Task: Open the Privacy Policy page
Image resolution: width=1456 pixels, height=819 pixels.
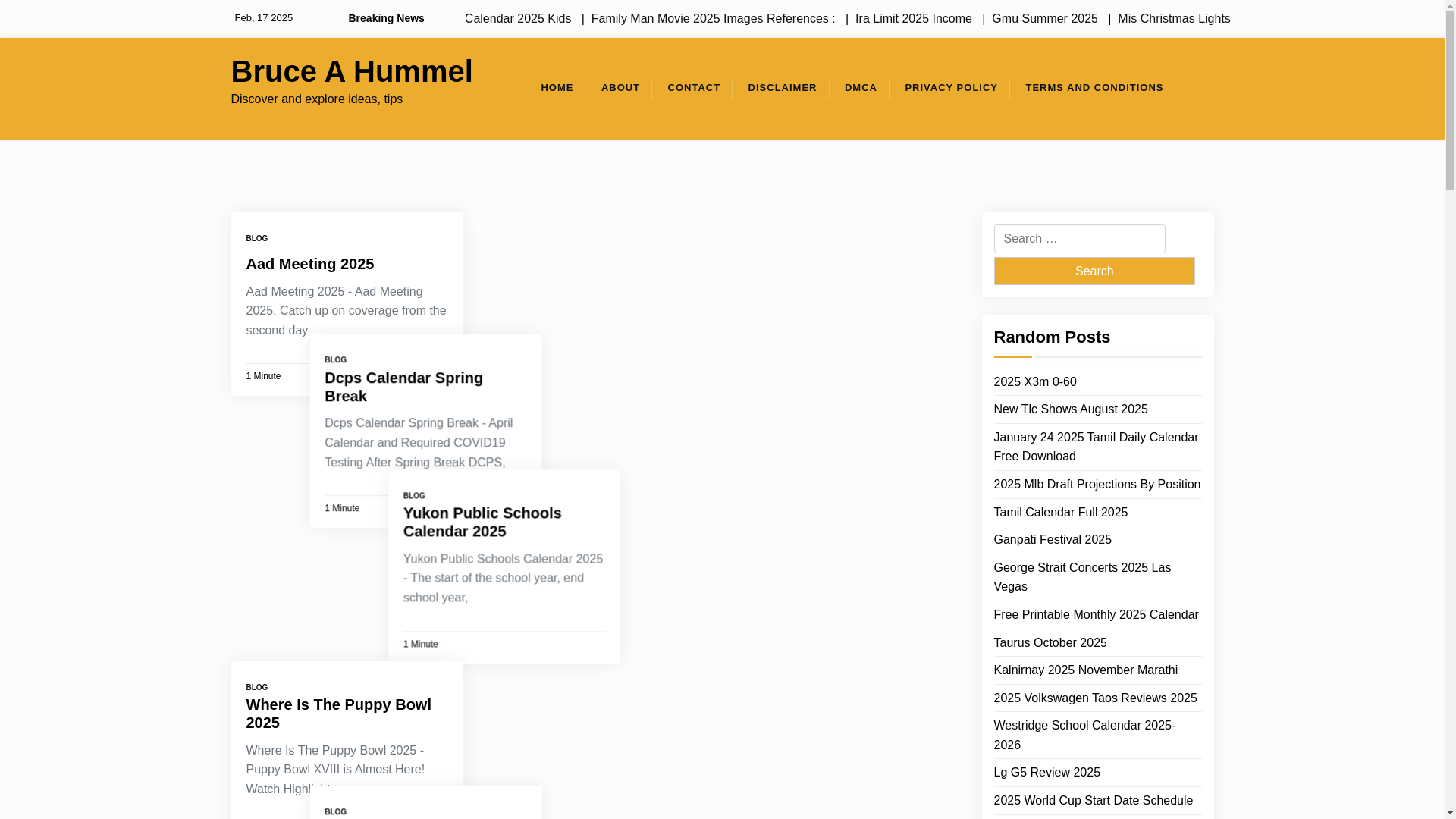Action: coord(951,88)
